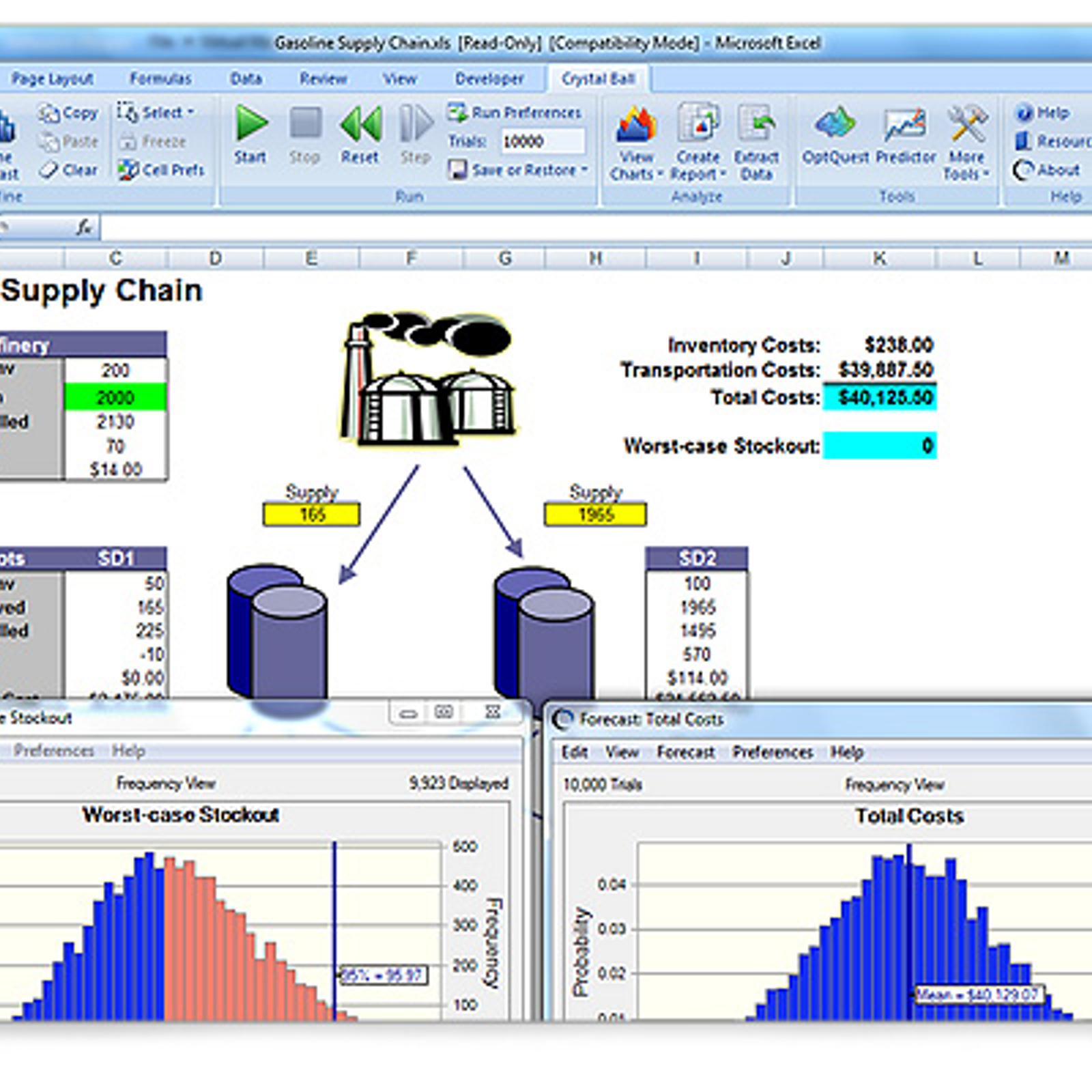Launch OptQuest tool
Viewport: 1092px width, 1092px height.
(835, 135)
